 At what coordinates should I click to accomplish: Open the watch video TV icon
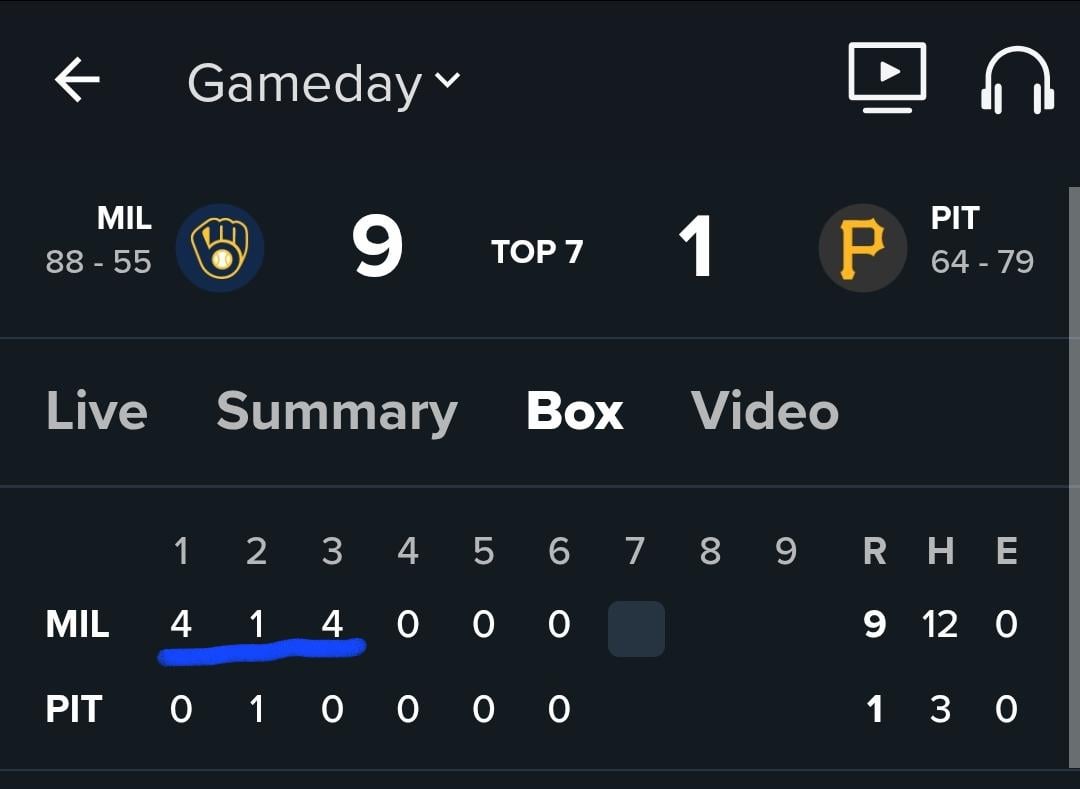click(x=887, y=76)
